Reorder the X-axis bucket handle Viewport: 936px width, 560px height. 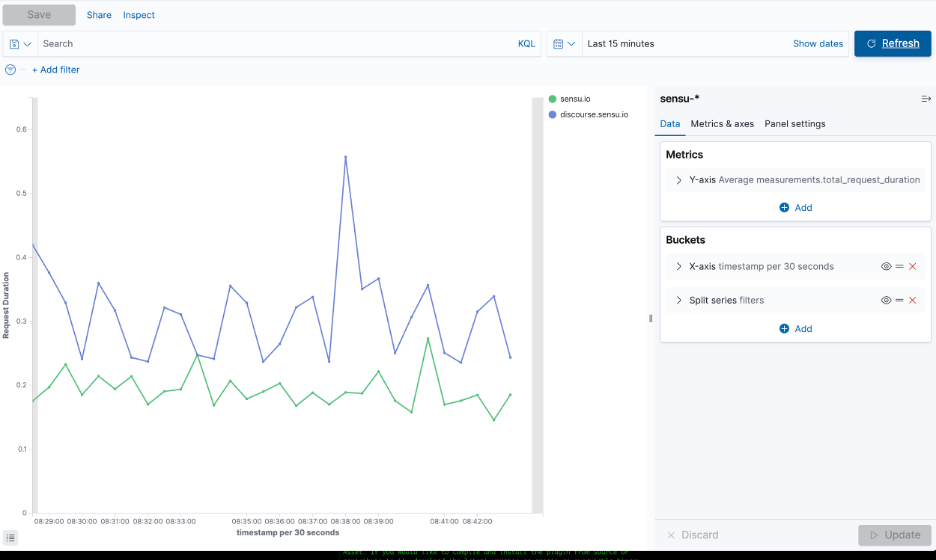900,266
